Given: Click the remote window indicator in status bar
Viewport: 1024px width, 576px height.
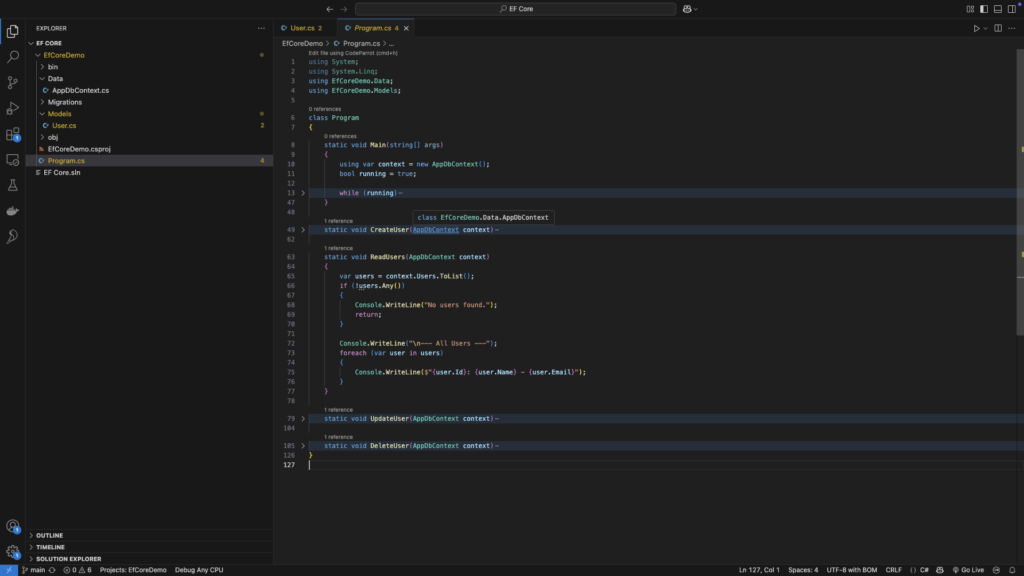Looking at the screenshot, I should pyautogui.click(x=8, y=570).
